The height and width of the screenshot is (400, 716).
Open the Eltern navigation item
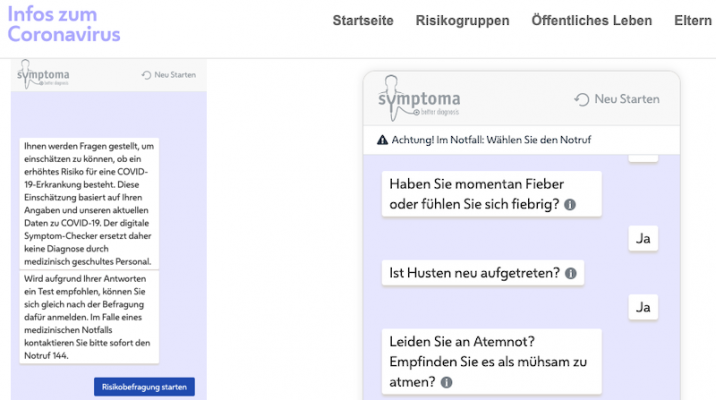(693, 21)
